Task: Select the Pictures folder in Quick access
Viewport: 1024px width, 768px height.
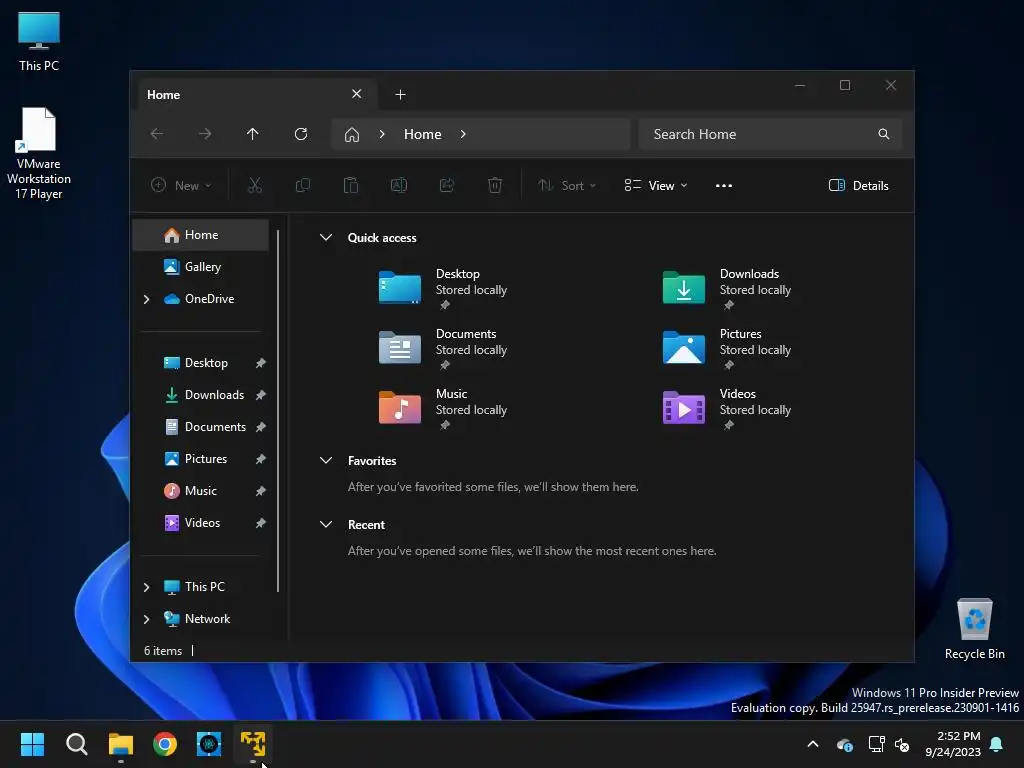Action: [x=728, y=348]
